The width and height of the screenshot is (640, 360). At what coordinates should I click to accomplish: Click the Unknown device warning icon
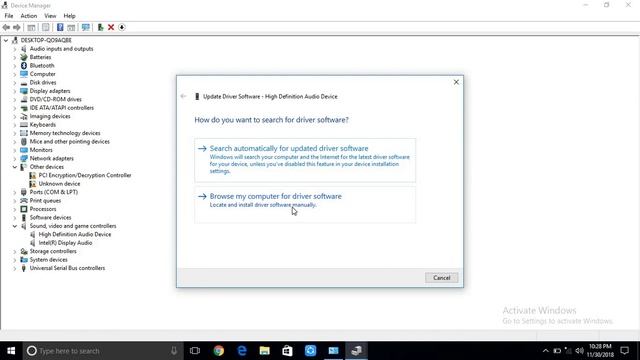pos(33,184)
